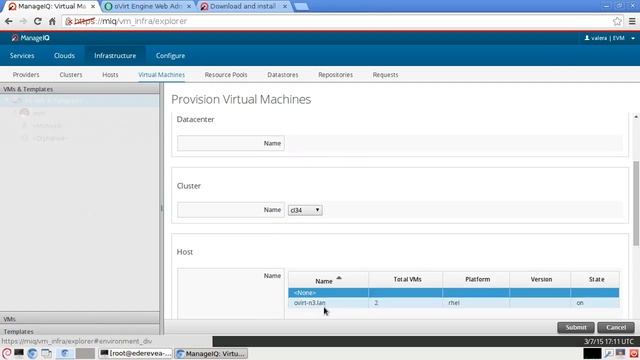Go to the Hosts sub-tab

(110, 75)
